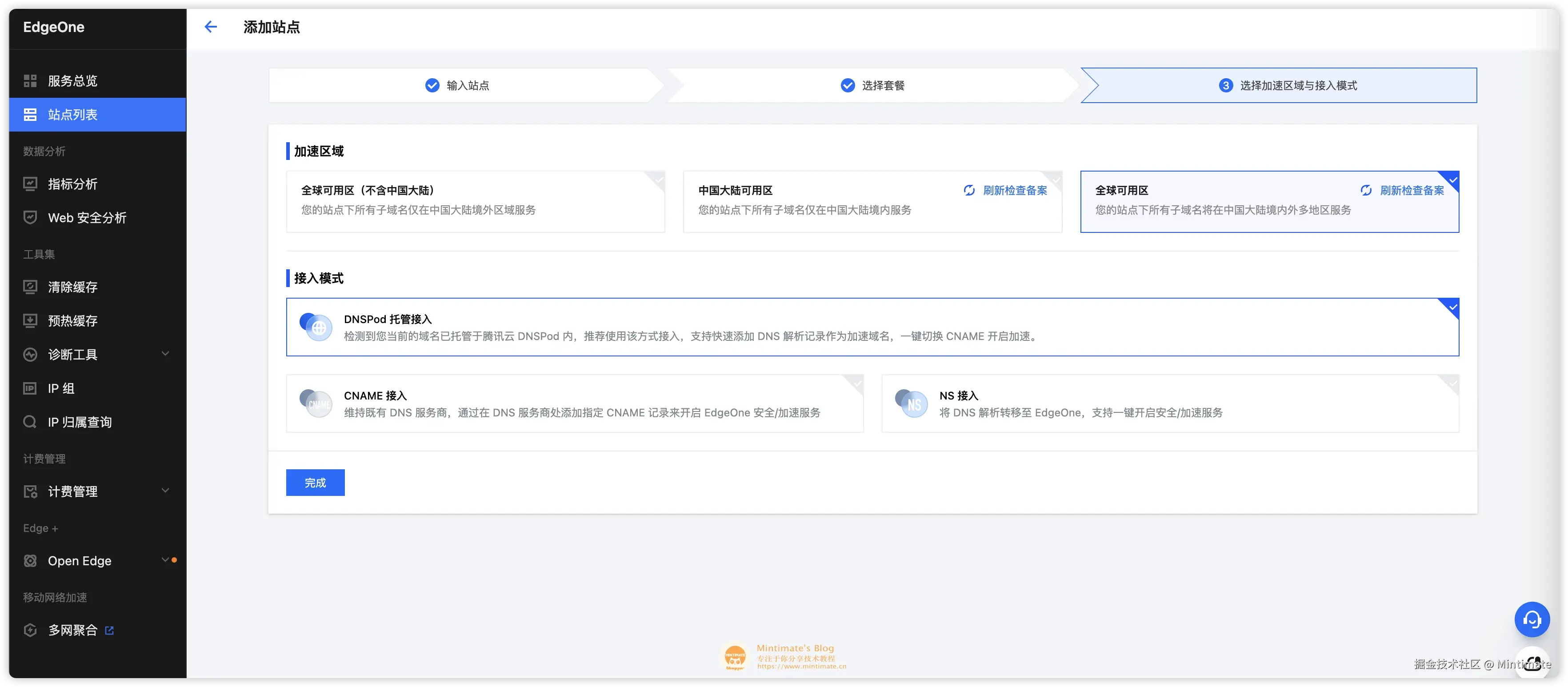Image resolution: width=1568 pixels, height=687 pixels.
Task: Select the IP 组 icon
Action: click(x=29, y=387)
